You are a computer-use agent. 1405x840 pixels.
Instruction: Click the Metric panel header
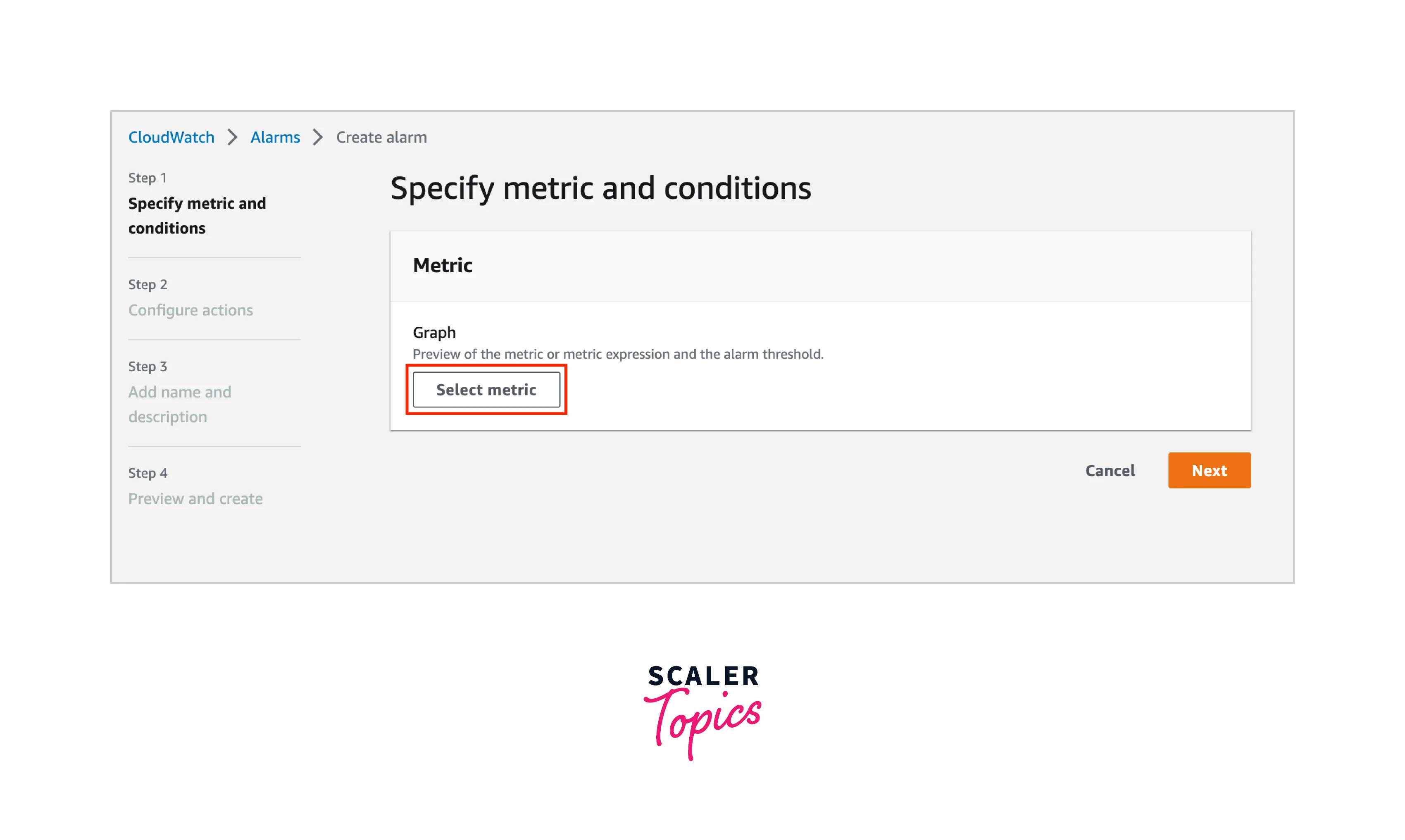coord(443,266)
